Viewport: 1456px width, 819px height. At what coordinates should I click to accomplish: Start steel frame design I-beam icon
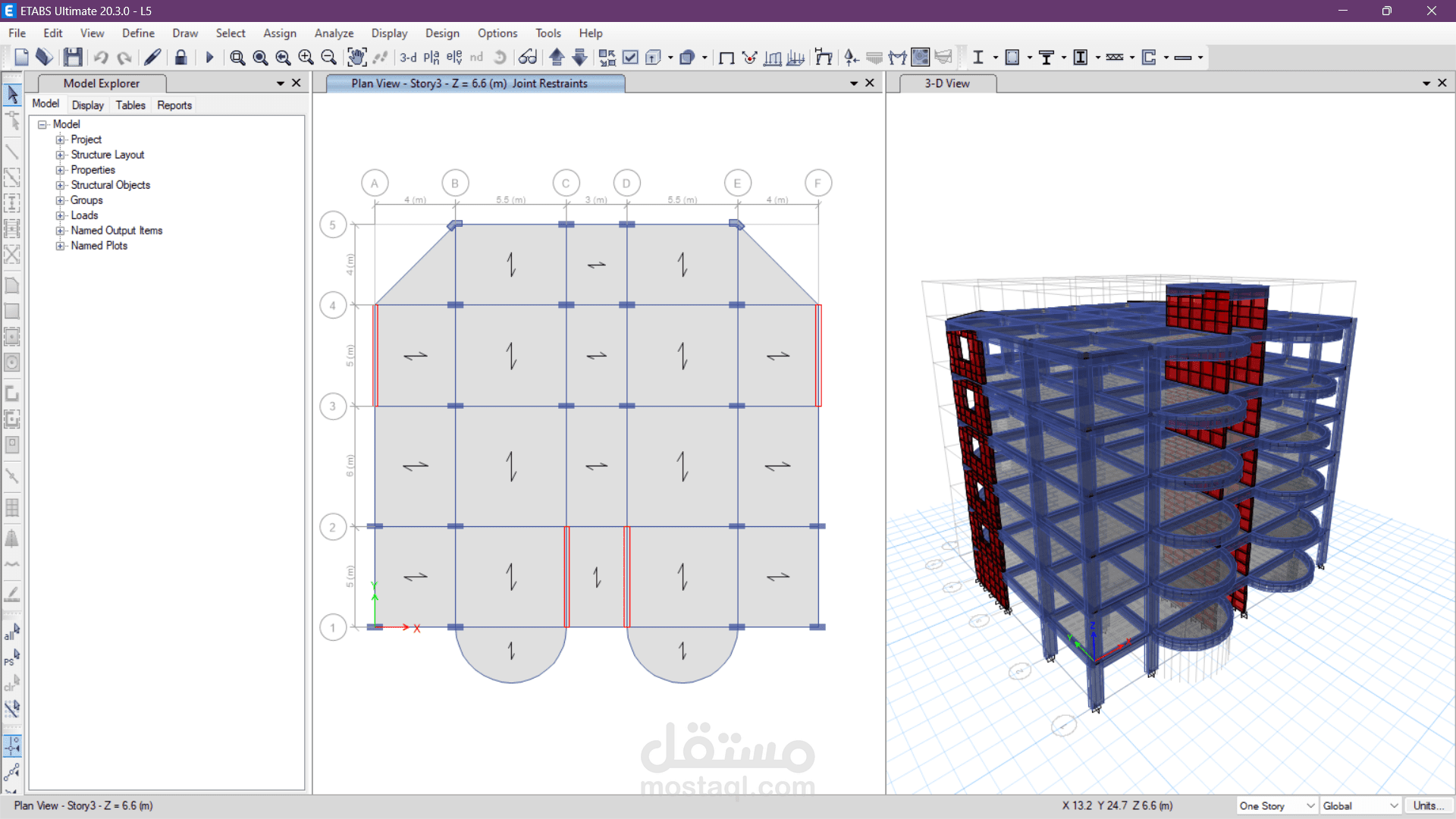(x=978, y=57)
